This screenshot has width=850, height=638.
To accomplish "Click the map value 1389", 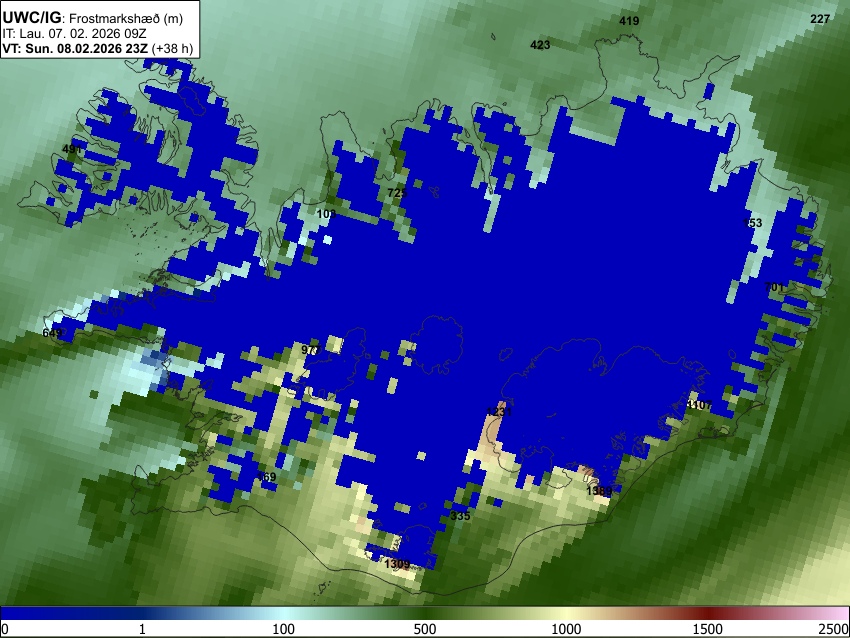I will pos(599,491).
